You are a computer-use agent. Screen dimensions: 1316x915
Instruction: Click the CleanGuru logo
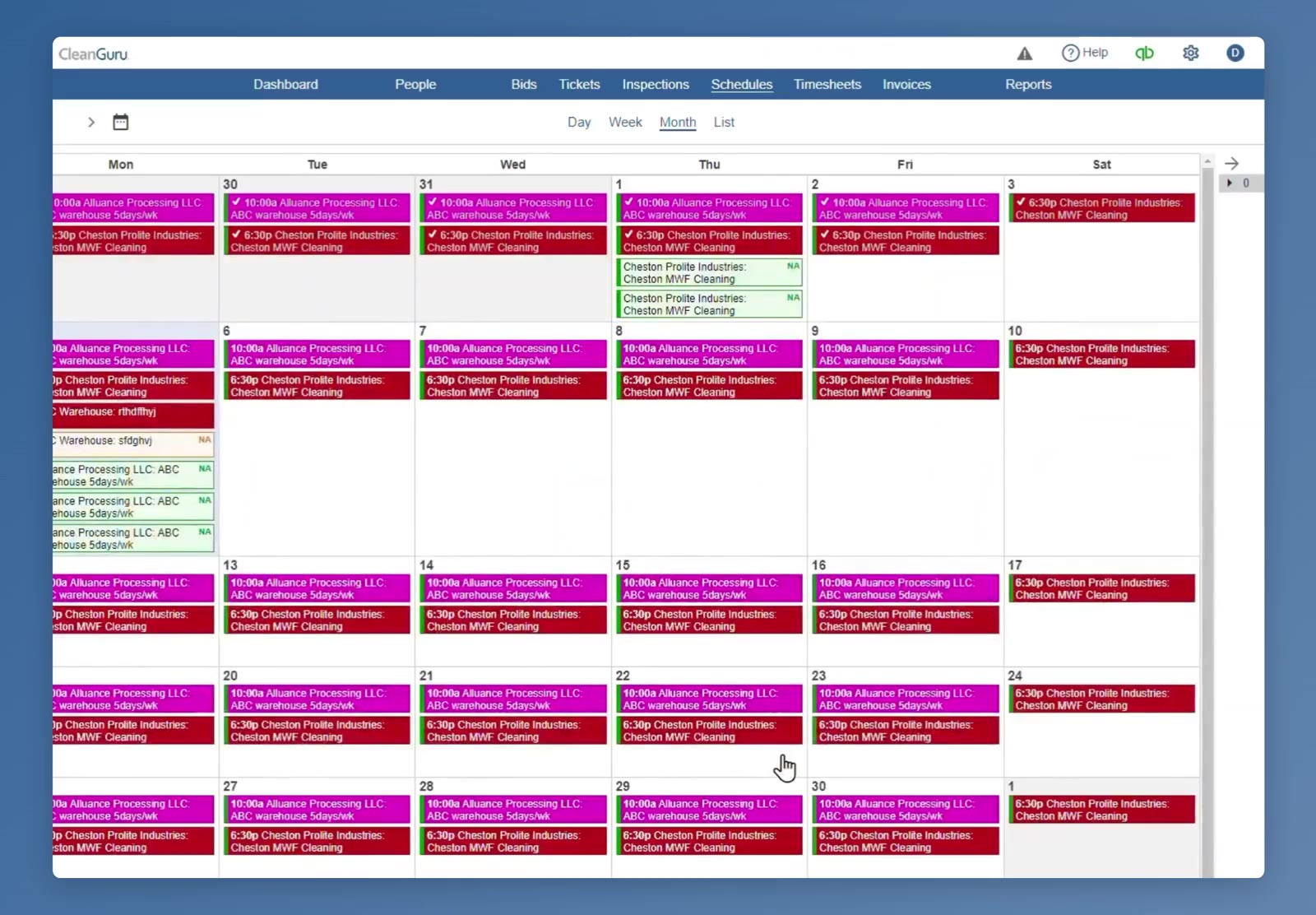(x=93, y=54)
